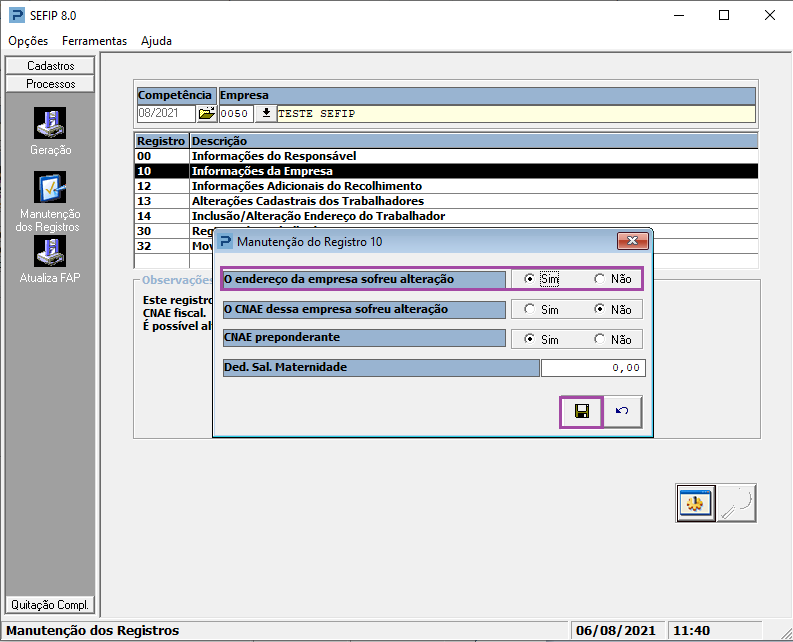
Task: Open the Opções menu
Action: (28, 41)
